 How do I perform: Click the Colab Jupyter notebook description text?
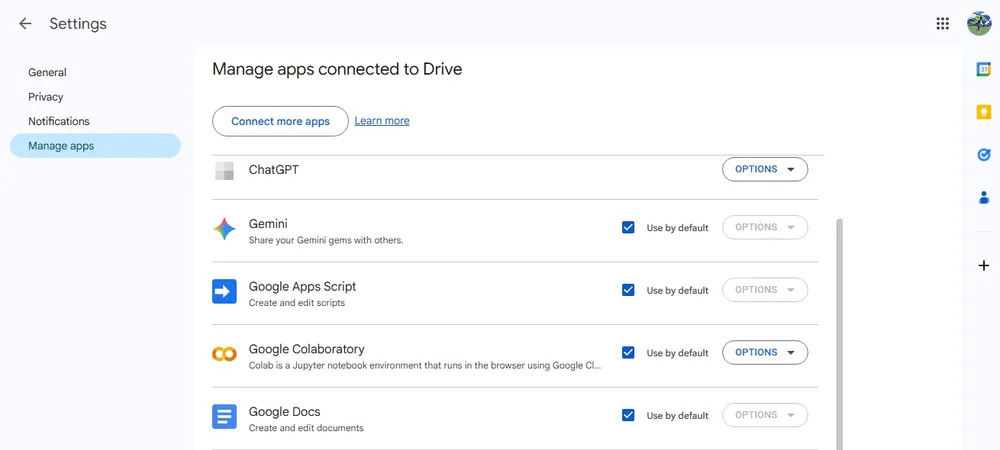tap(425, 365)
